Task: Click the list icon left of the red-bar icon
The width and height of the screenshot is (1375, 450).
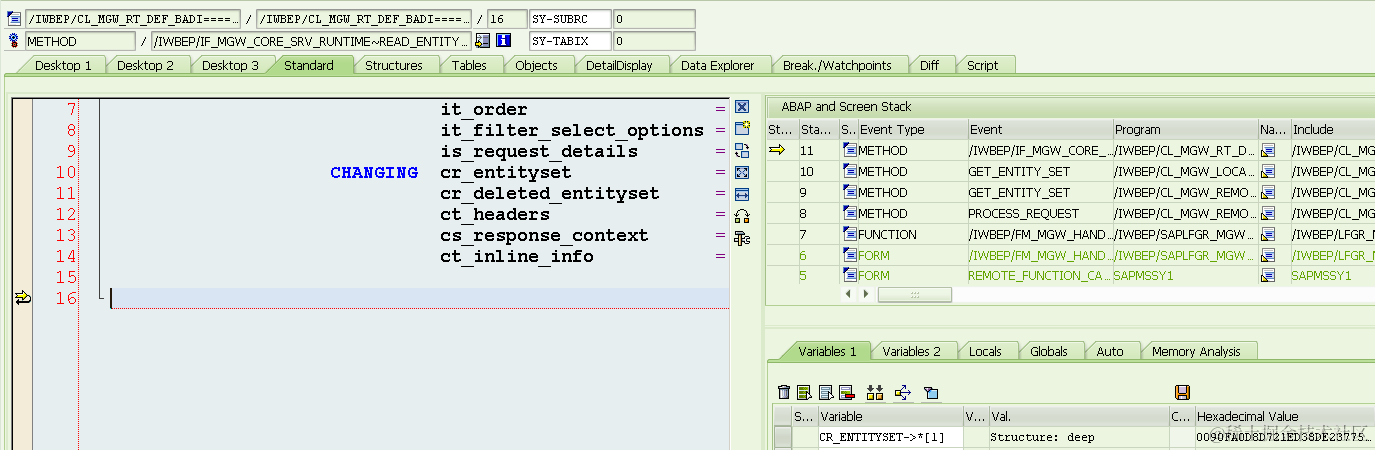Action: 826,392
